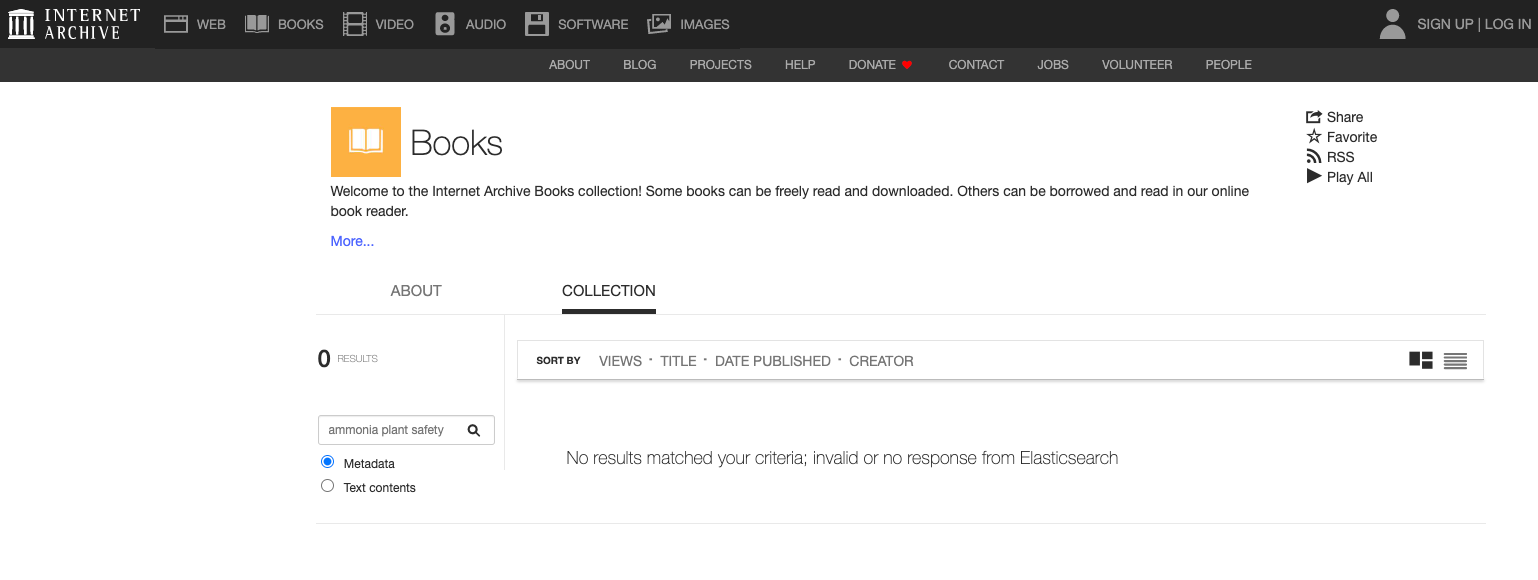Sort results by Views
This screenshot has width=1538, height=580.
coord(620,361)
